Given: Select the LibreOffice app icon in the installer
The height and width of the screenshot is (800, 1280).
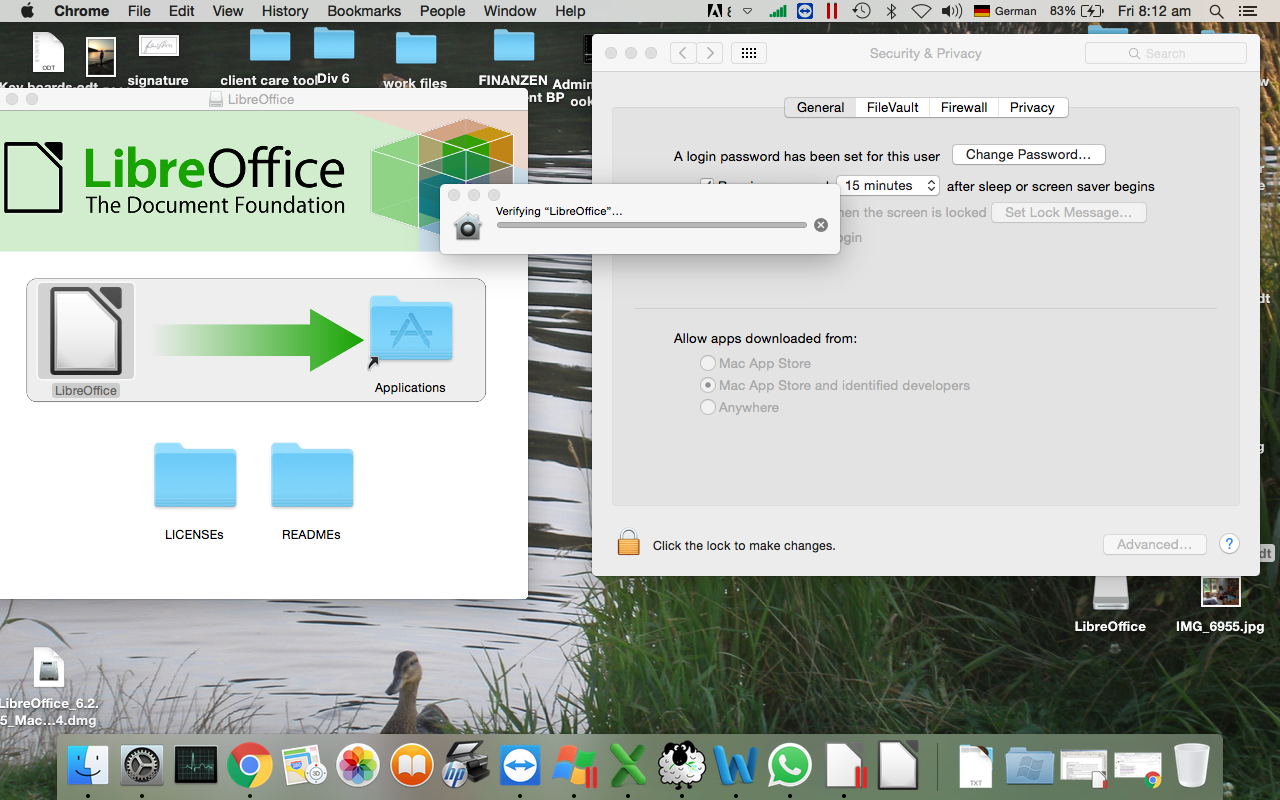Looking at the screenshot, I should (x=85, y=330).
